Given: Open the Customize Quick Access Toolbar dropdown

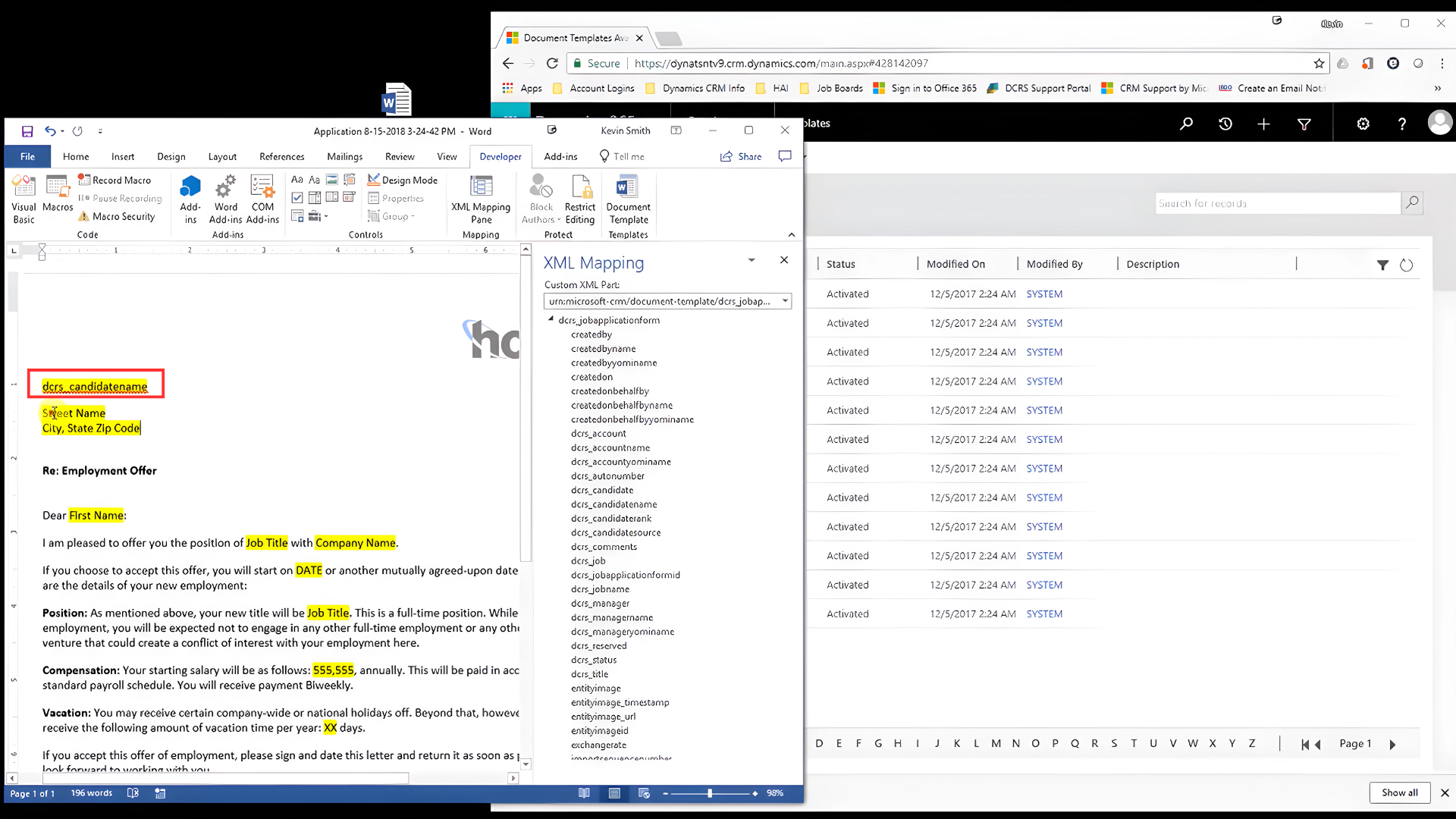Looking at the screenshot, I should pos(100,131).
